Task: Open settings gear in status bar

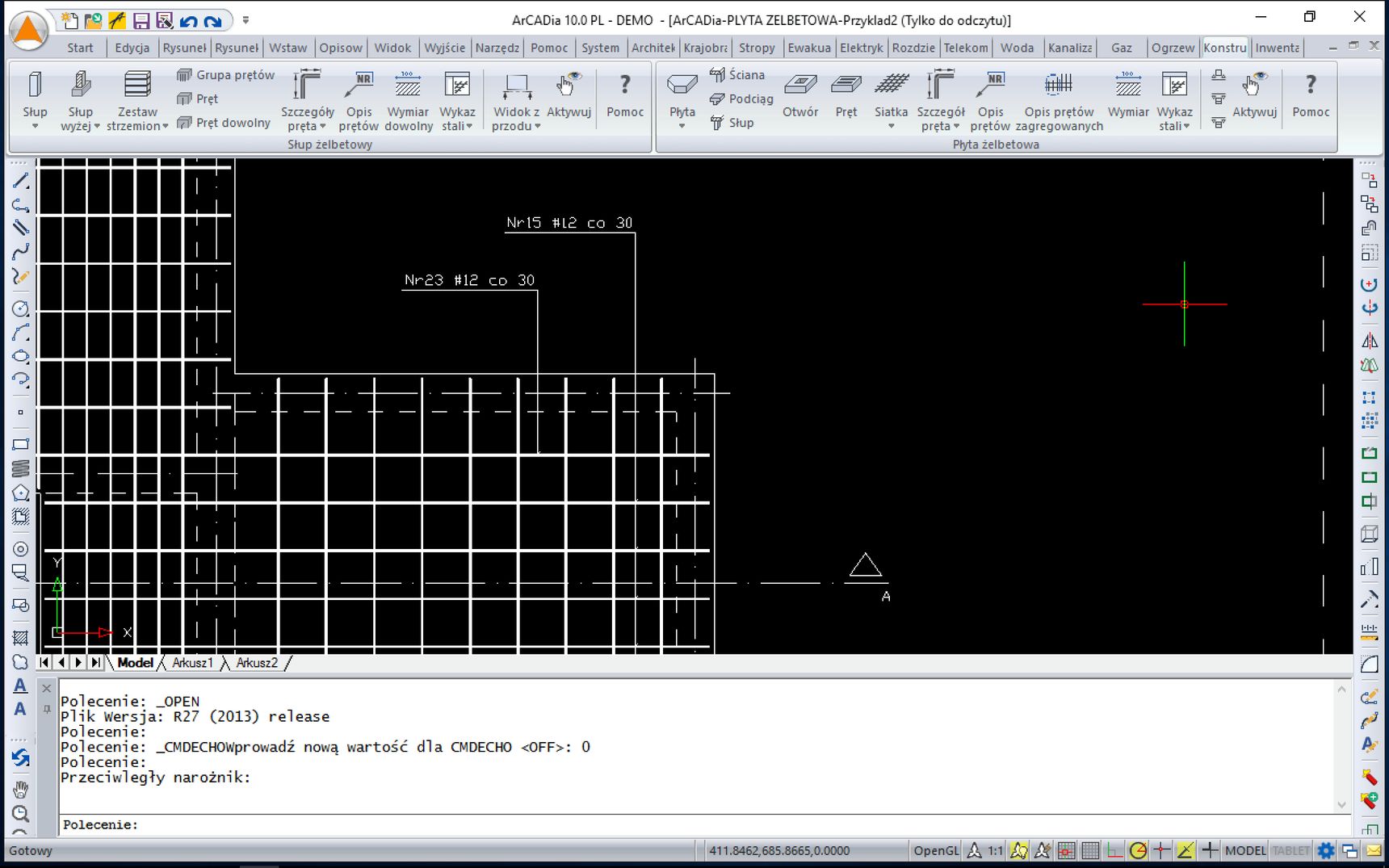Action: (x=1326, y=850)
